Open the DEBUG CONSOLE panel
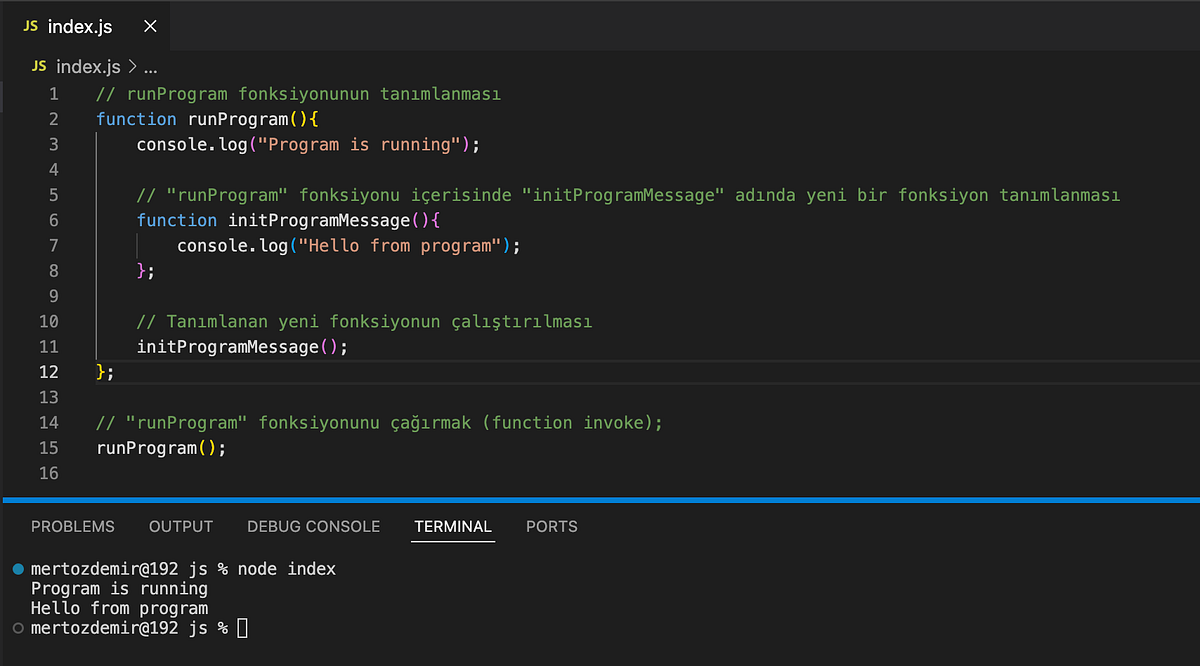Image resolution: width=1200 pixels, height=666 pixels. (313, 526)
